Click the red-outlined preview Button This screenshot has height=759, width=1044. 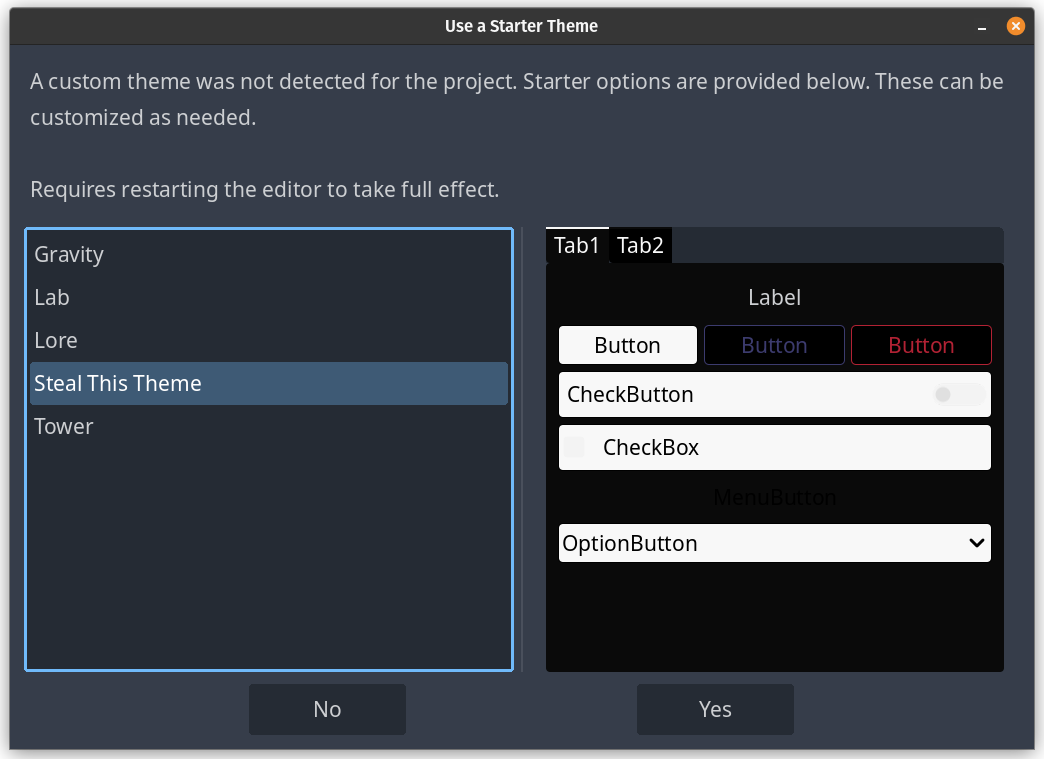[921, 346]
